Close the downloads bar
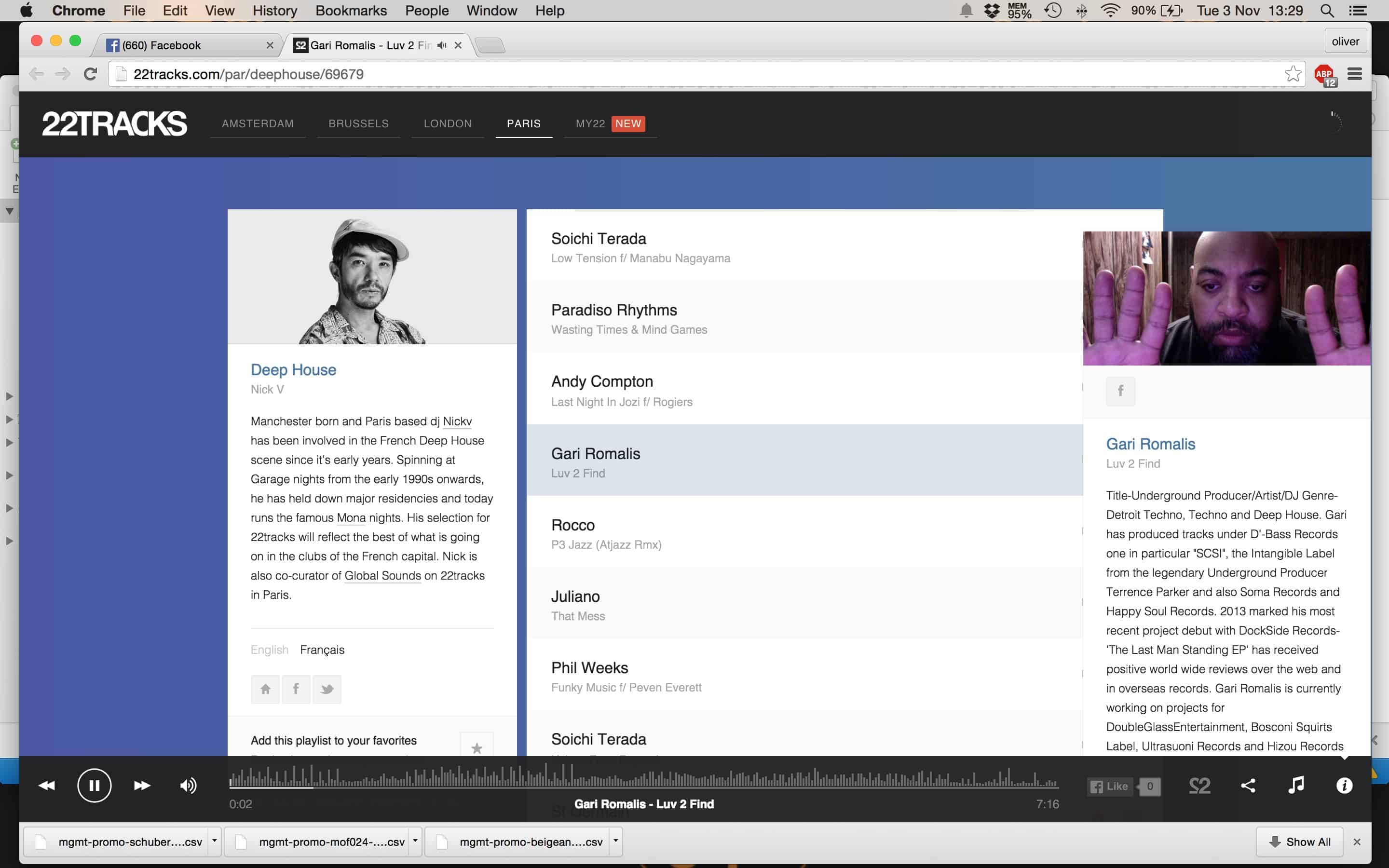The width and height of the screenshot is (1389, 868). coord(1357,842)
